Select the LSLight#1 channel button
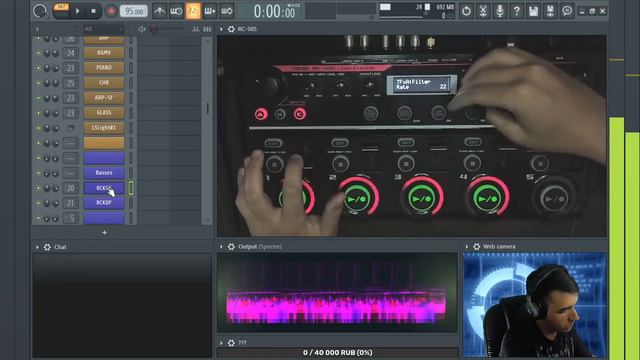640x360 pixels. [104, 128]
